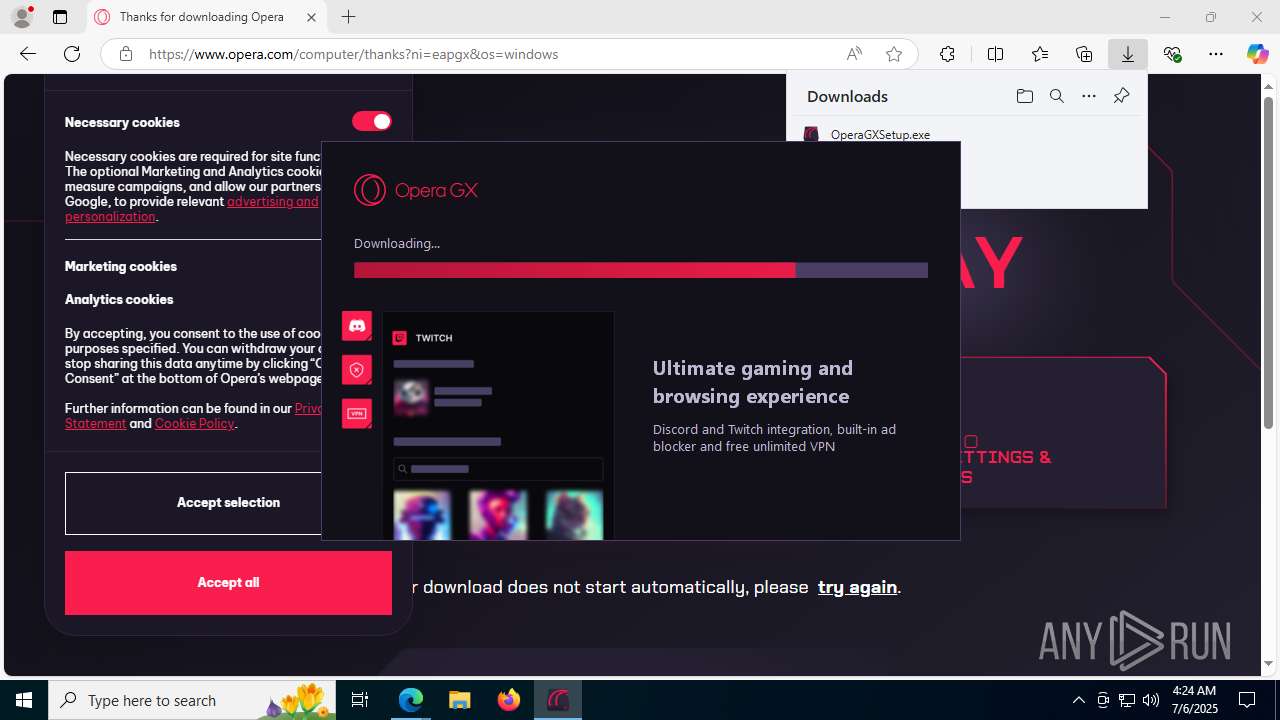Click VPN icon in installer preview
This screenshot has height=720, width=1280.
(x=357, y=413)
